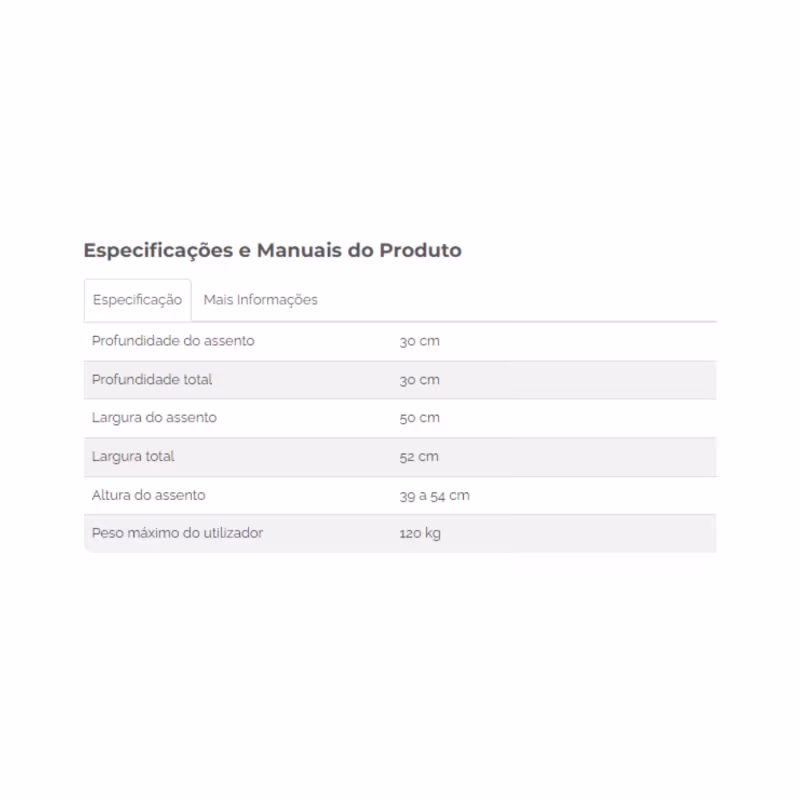Select the 52 cm total width value
Viewport: 800px width, 800px height.
419,457
